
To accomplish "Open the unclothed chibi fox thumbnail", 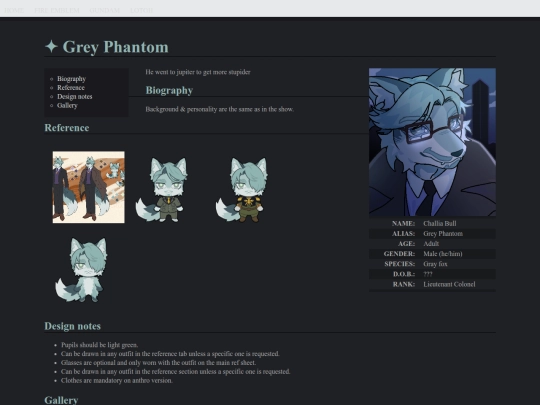I will [82, 270].
